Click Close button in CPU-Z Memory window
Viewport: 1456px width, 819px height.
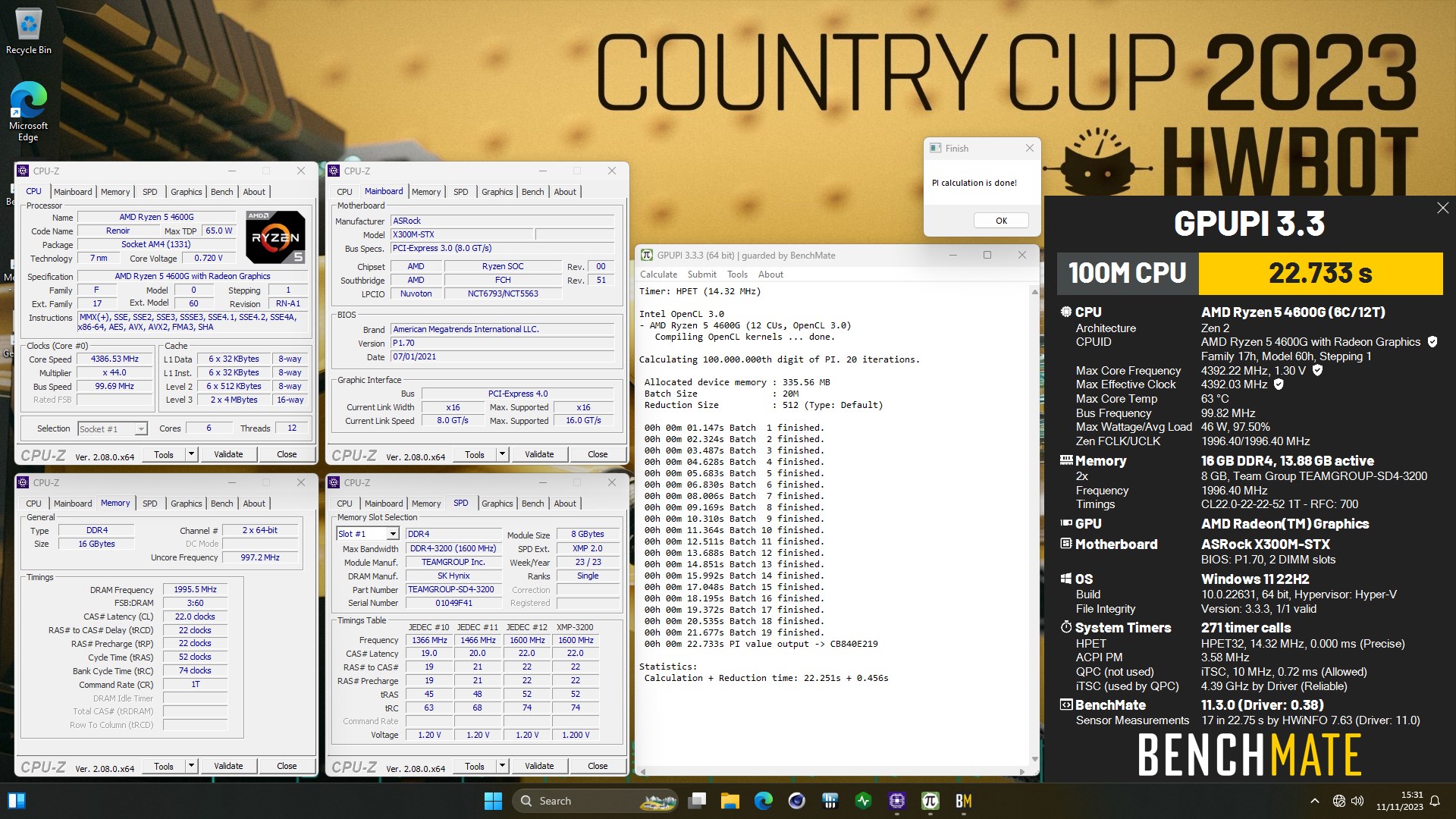(x=287, y=766)
